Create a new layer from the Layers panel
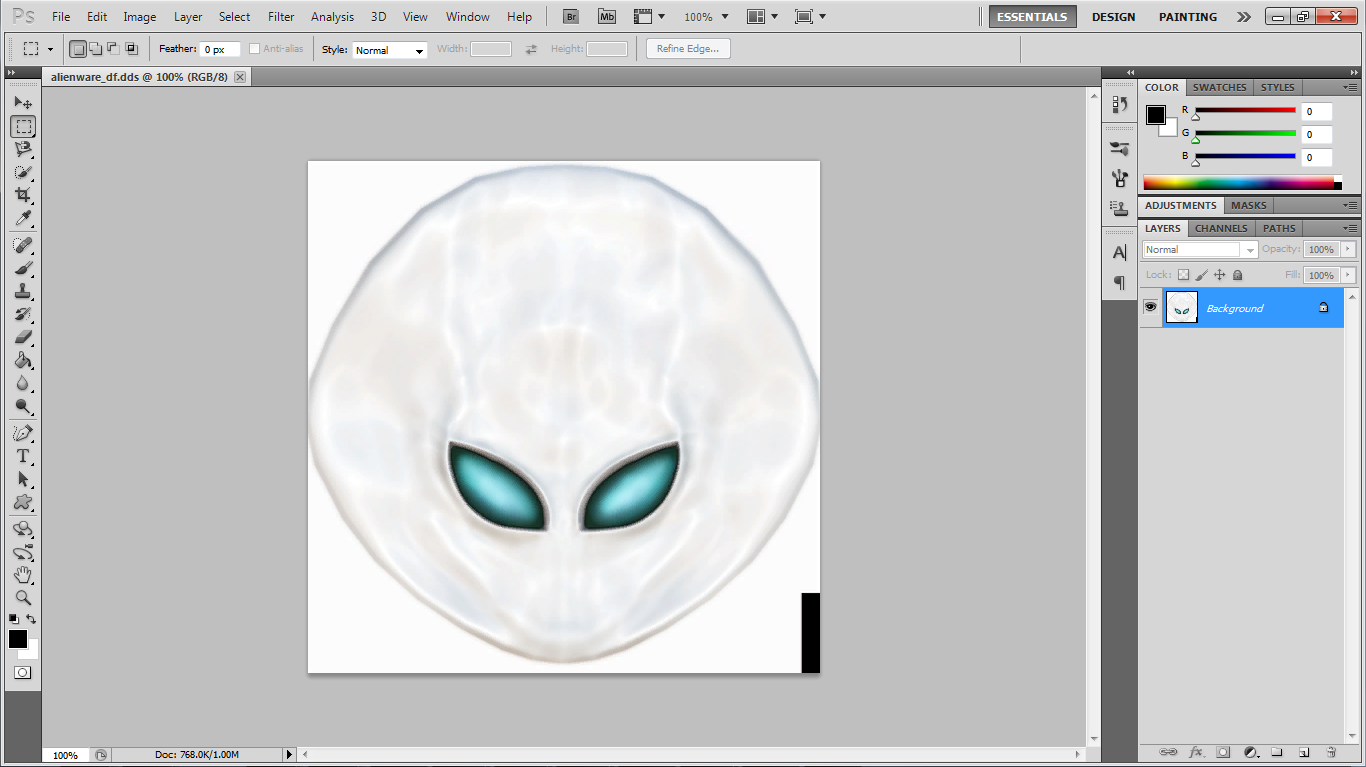1366x767 pixels. tap(1304, 752)
